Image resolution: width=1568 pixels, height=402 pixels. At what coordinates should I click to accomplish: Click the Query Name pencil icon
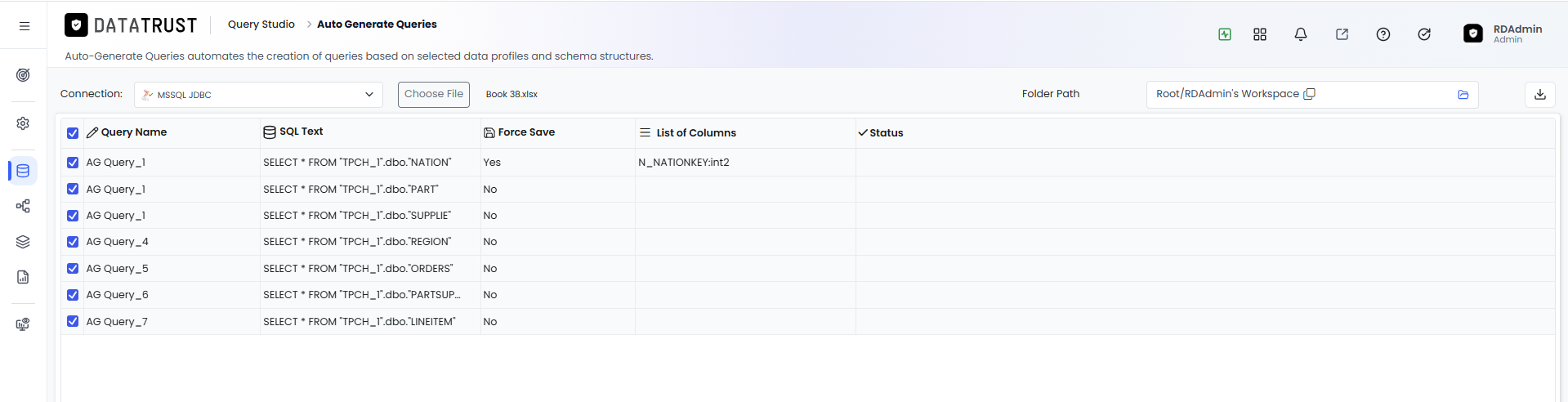click(92, 132)
